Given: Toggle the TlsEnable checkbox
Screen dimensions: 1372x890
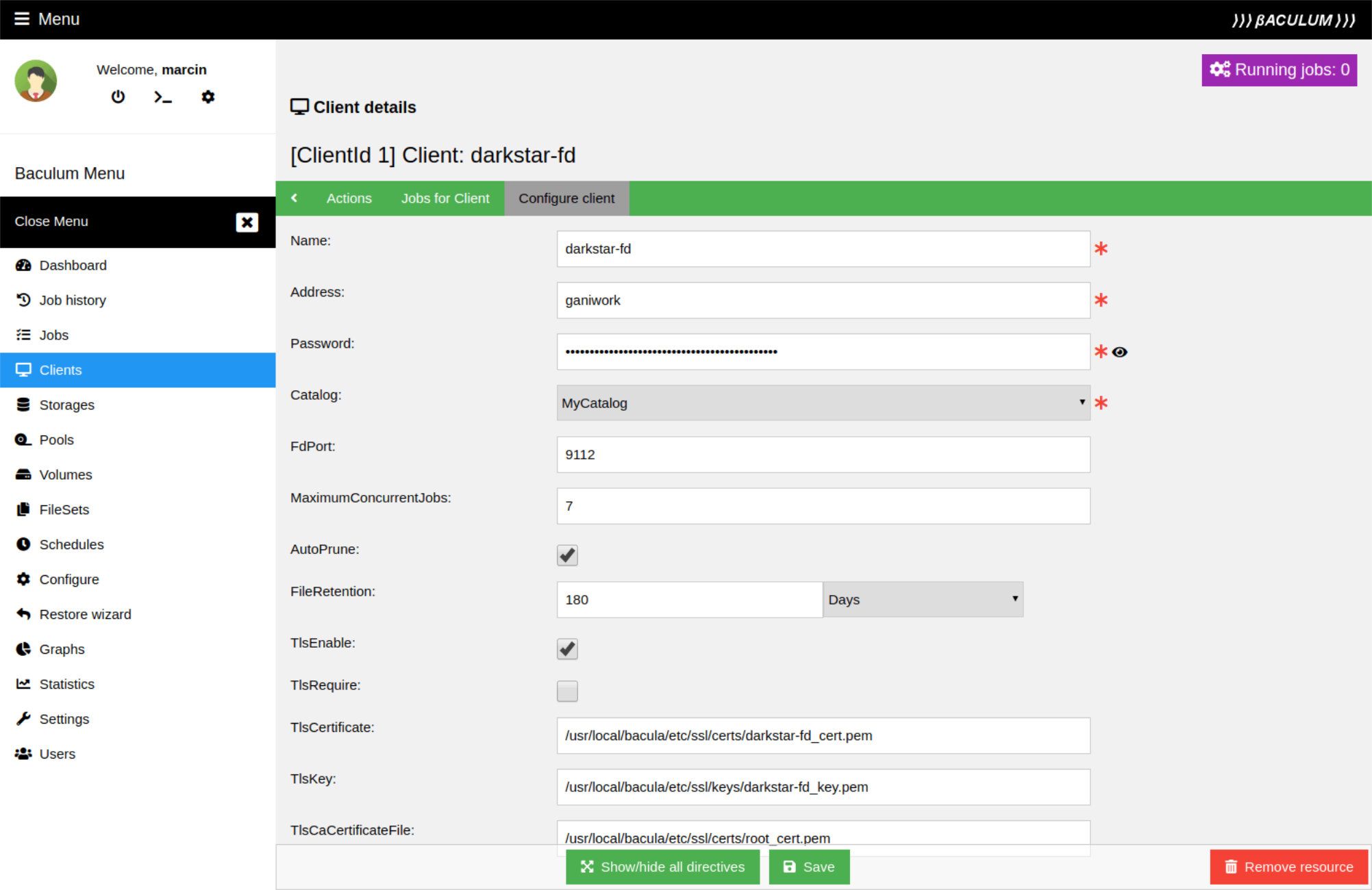Looking at the screenshot, I should coord(567,648).
